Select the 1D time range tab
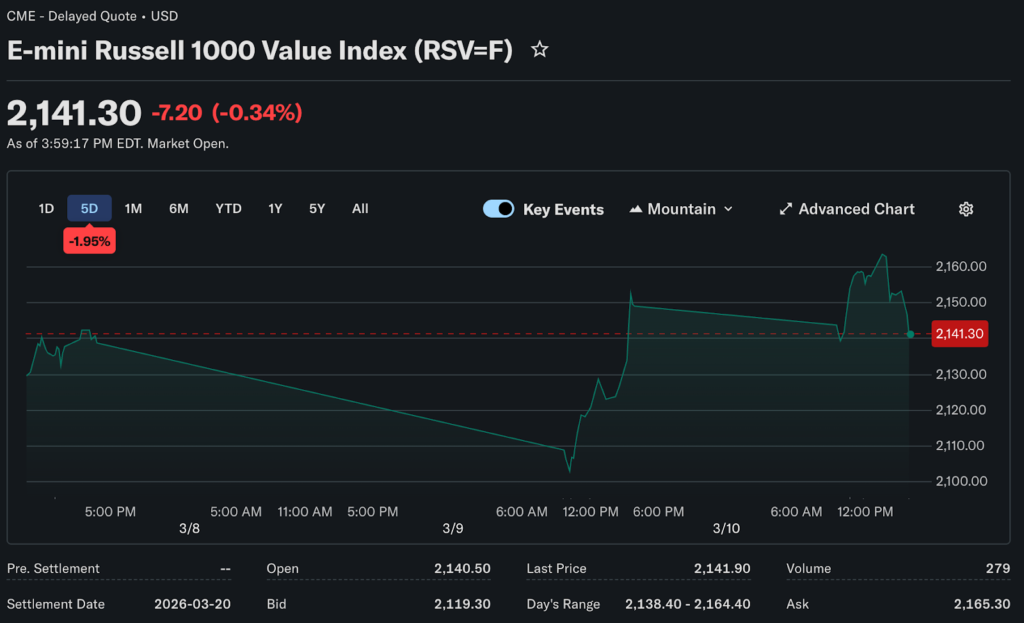Viewport: 1024px width, 623px height. pyautogui.click(x=46, y=208)
